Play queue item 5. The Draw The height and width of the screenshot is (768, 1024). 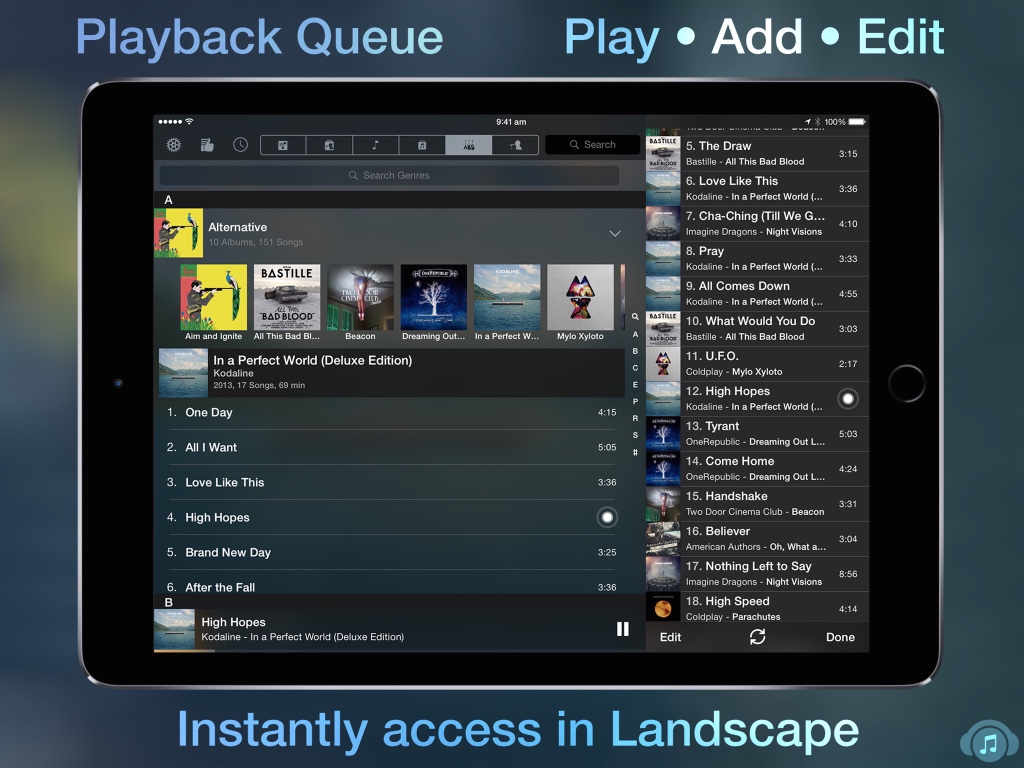click(x=758, y=154)
